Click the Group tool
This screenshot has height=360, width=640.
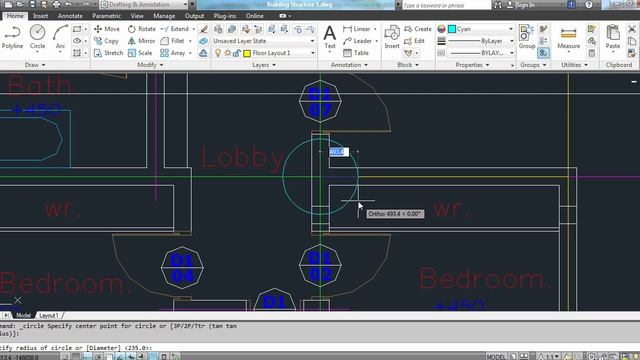click(527, 37)
